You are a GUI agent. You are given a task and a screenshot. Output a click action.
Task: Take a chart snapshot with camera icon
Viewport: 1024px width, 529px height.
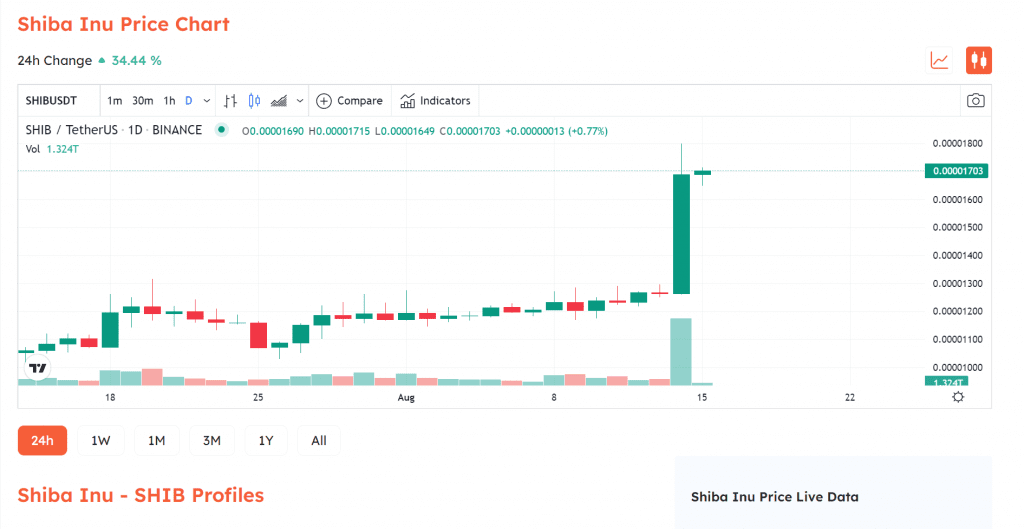(976, 101)
